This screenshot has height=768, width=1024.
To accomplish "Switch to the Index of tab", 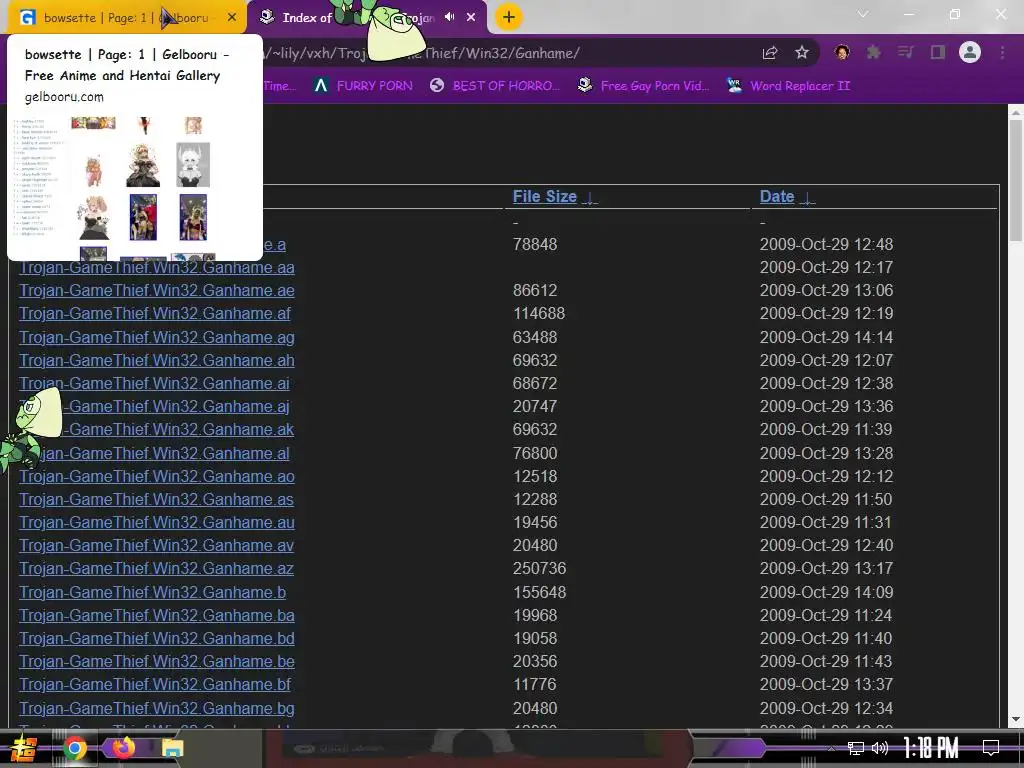I will click(367, 18).
